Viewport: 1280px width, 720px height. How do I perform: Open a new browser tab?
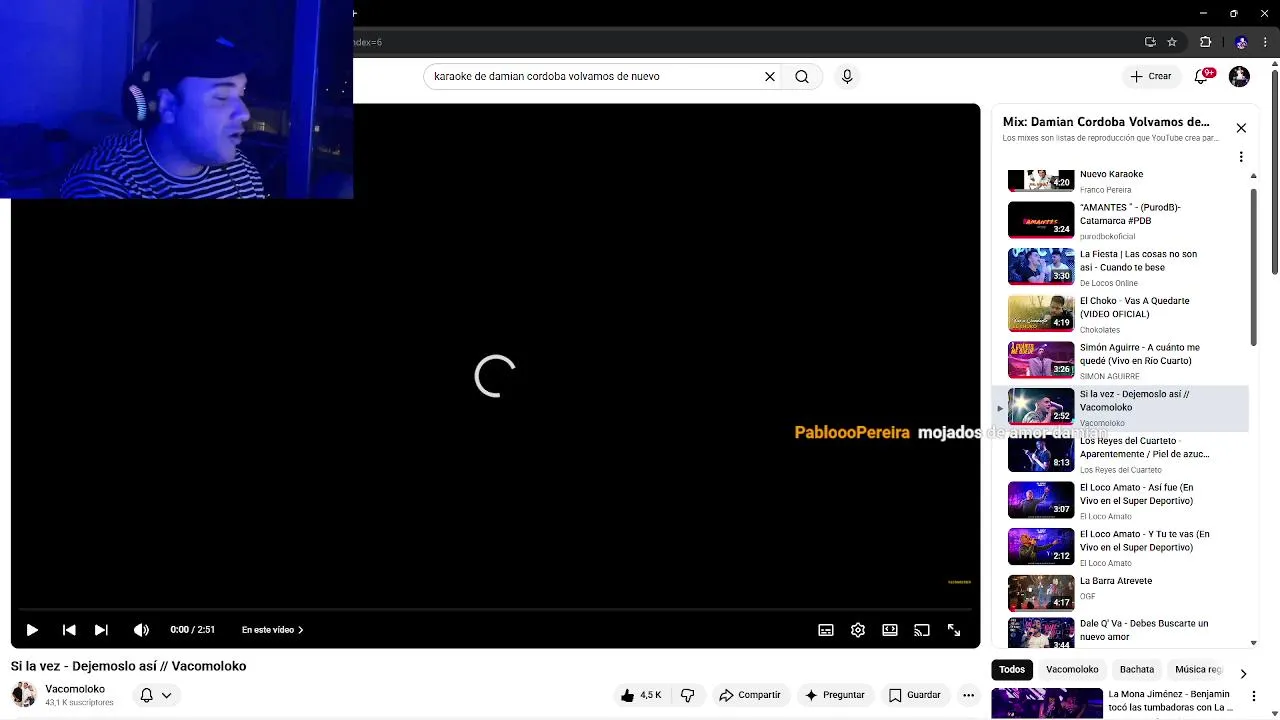[355, 13]
